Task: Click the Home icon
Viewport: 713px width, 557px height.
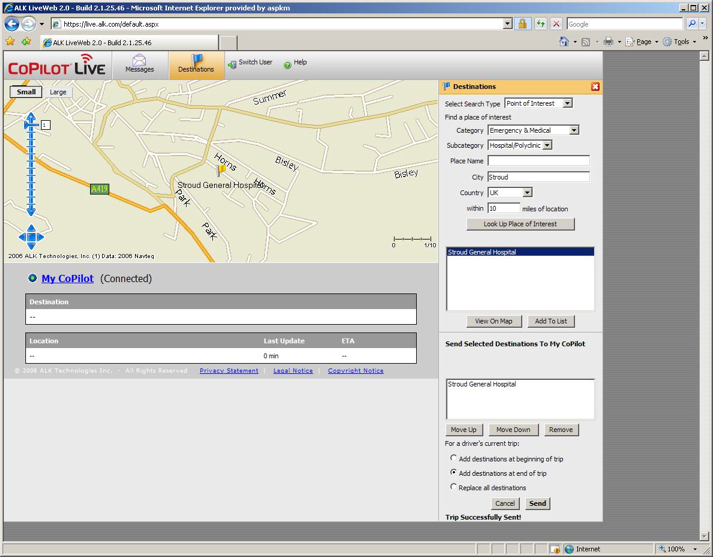Action: pyautogui.click(x=564, y=42)
